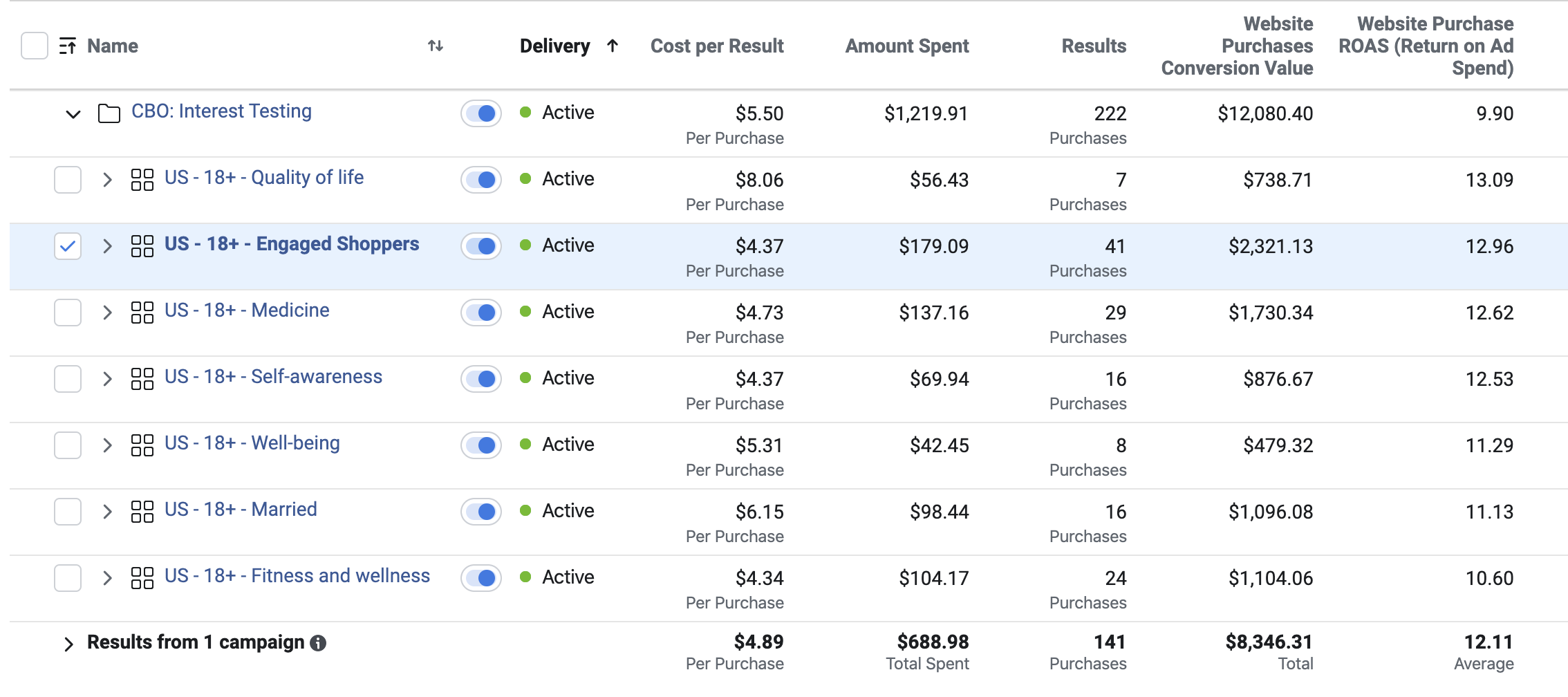
Task: Click the grid icon next to US - 18+ - Married
Action: (x=142, y=510)
